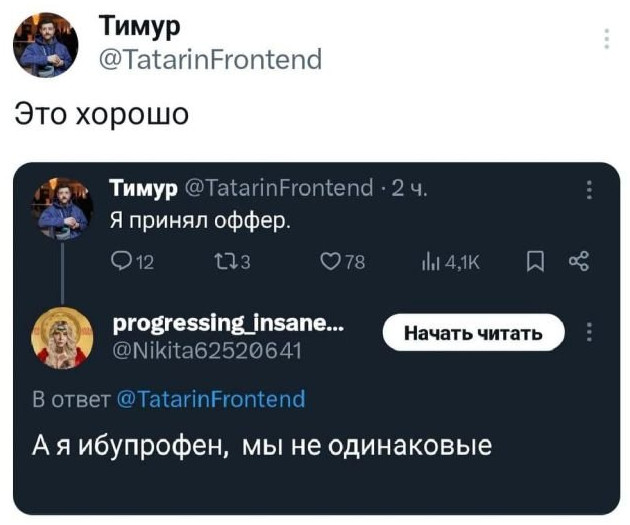630x525 pixels.
Task: Click progressing_insane's profile avatar
Action: (63, 338)
